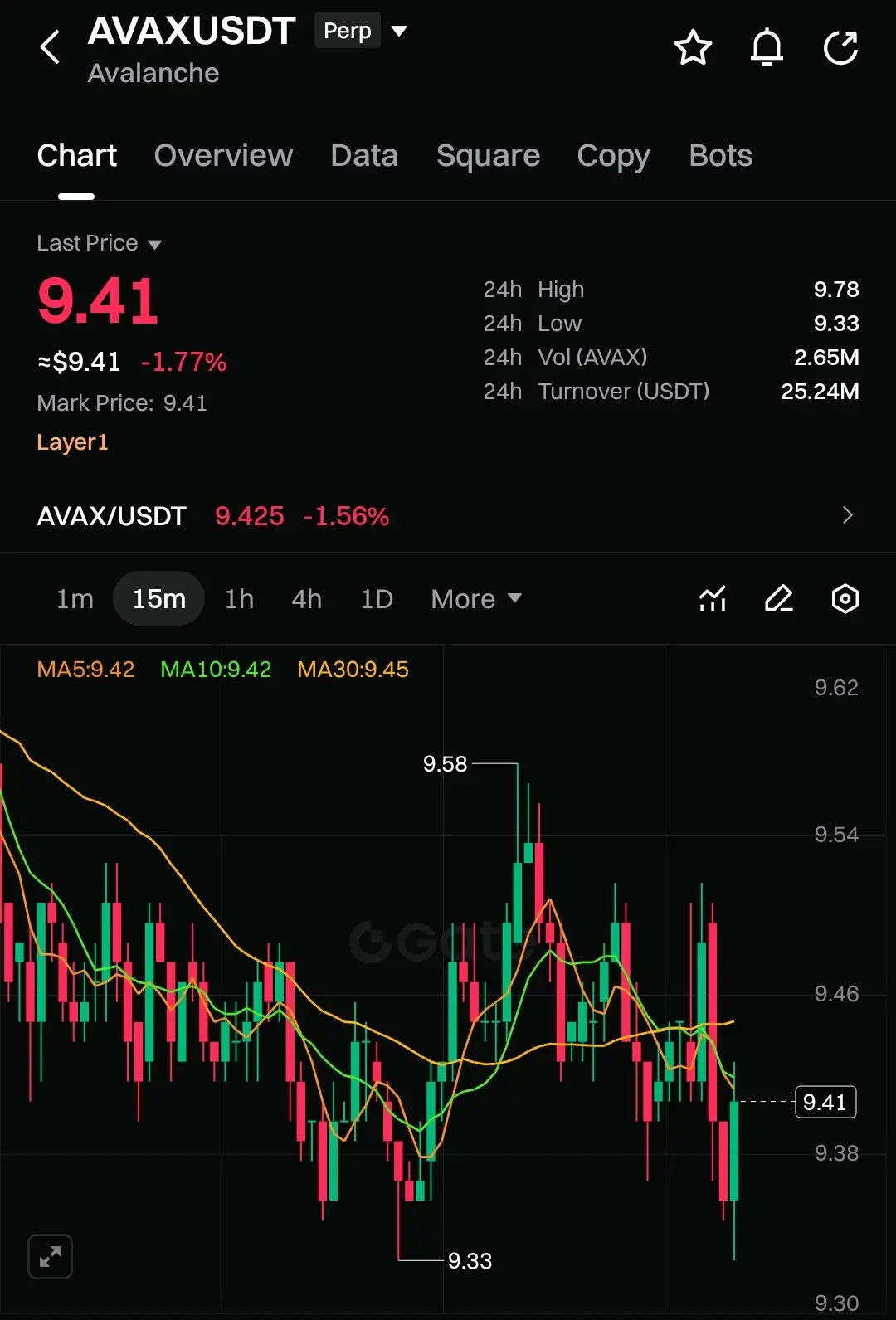Select the drawing pencil tool

tap(778, 598)
